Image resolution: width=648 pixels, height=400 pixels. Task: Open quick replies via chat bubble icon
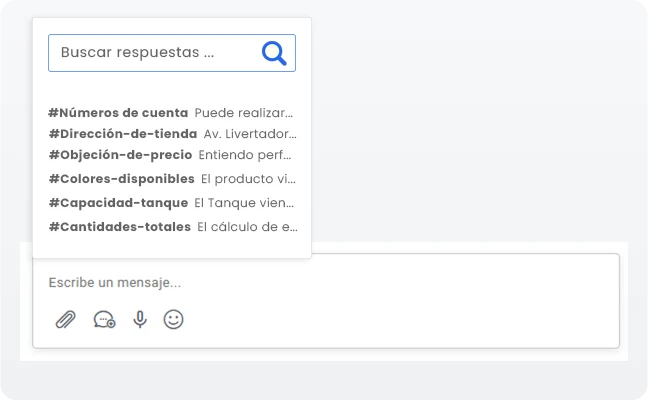104,319
